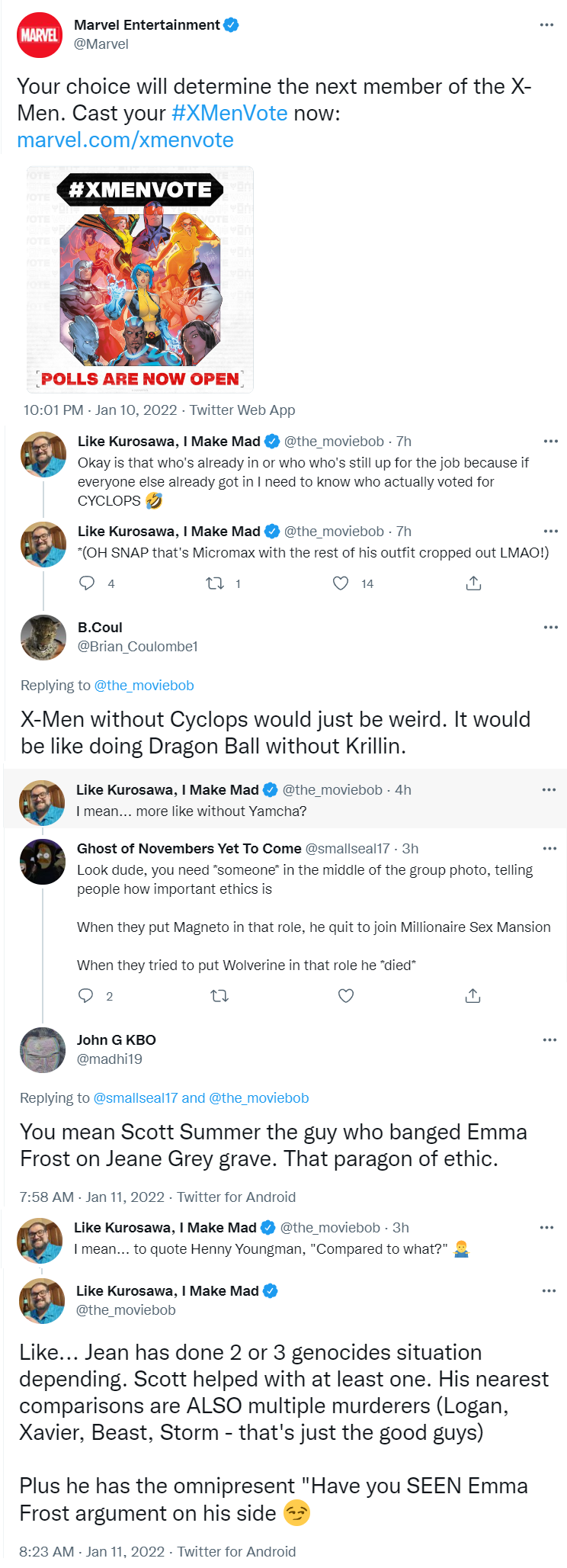Click B.Coul profile avatar
Screen dimensions: 567x1568
[43, 638]
